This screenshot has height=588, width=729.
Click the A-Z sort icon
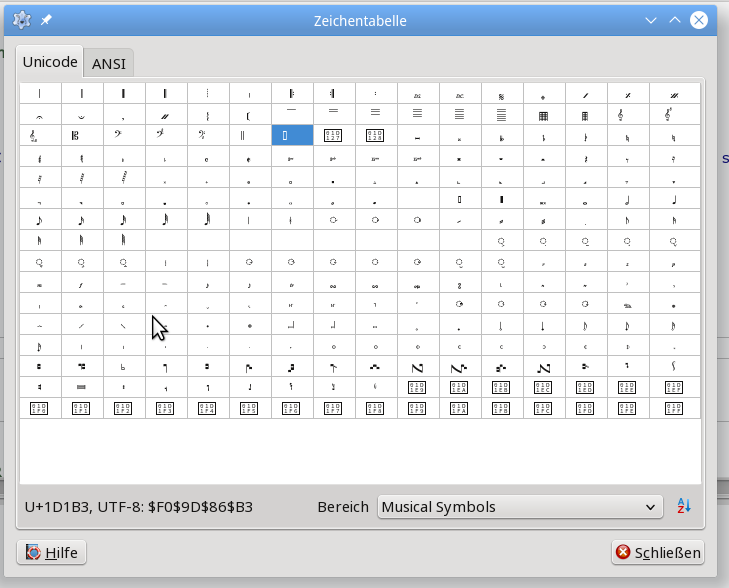684,507
